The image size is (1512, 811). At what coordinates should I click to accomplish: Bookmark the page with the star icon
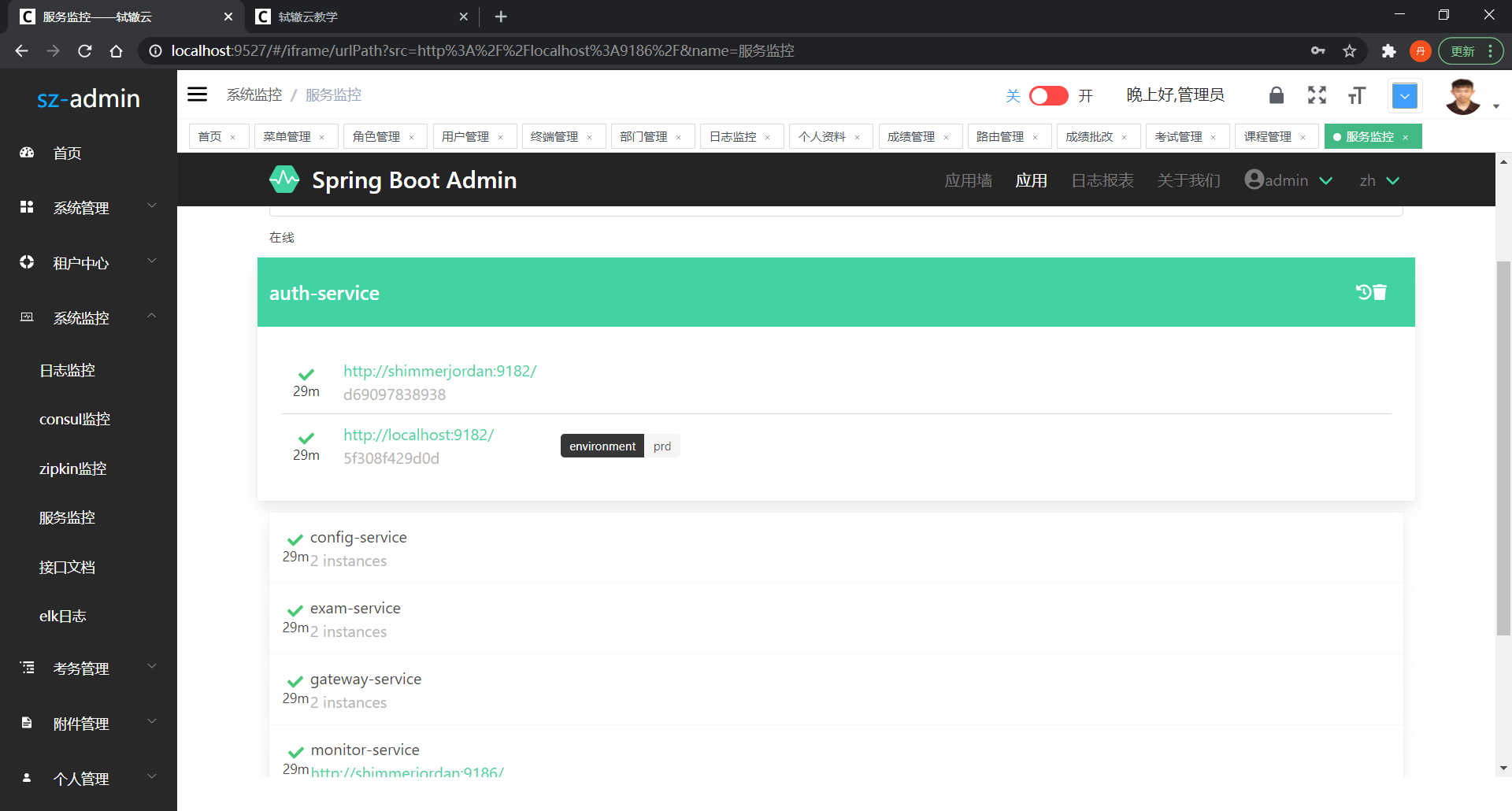pyautogui.click(x=1350, y=50)
